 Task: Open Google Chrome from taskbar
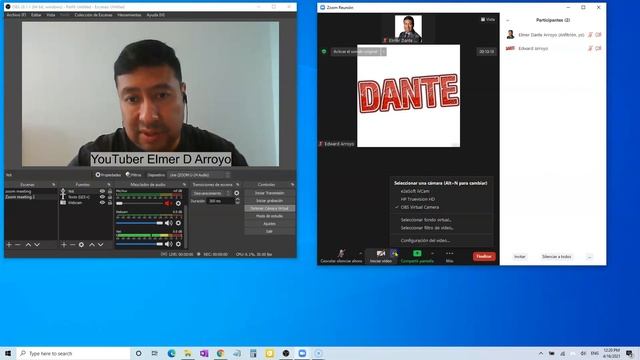point(220,353)
